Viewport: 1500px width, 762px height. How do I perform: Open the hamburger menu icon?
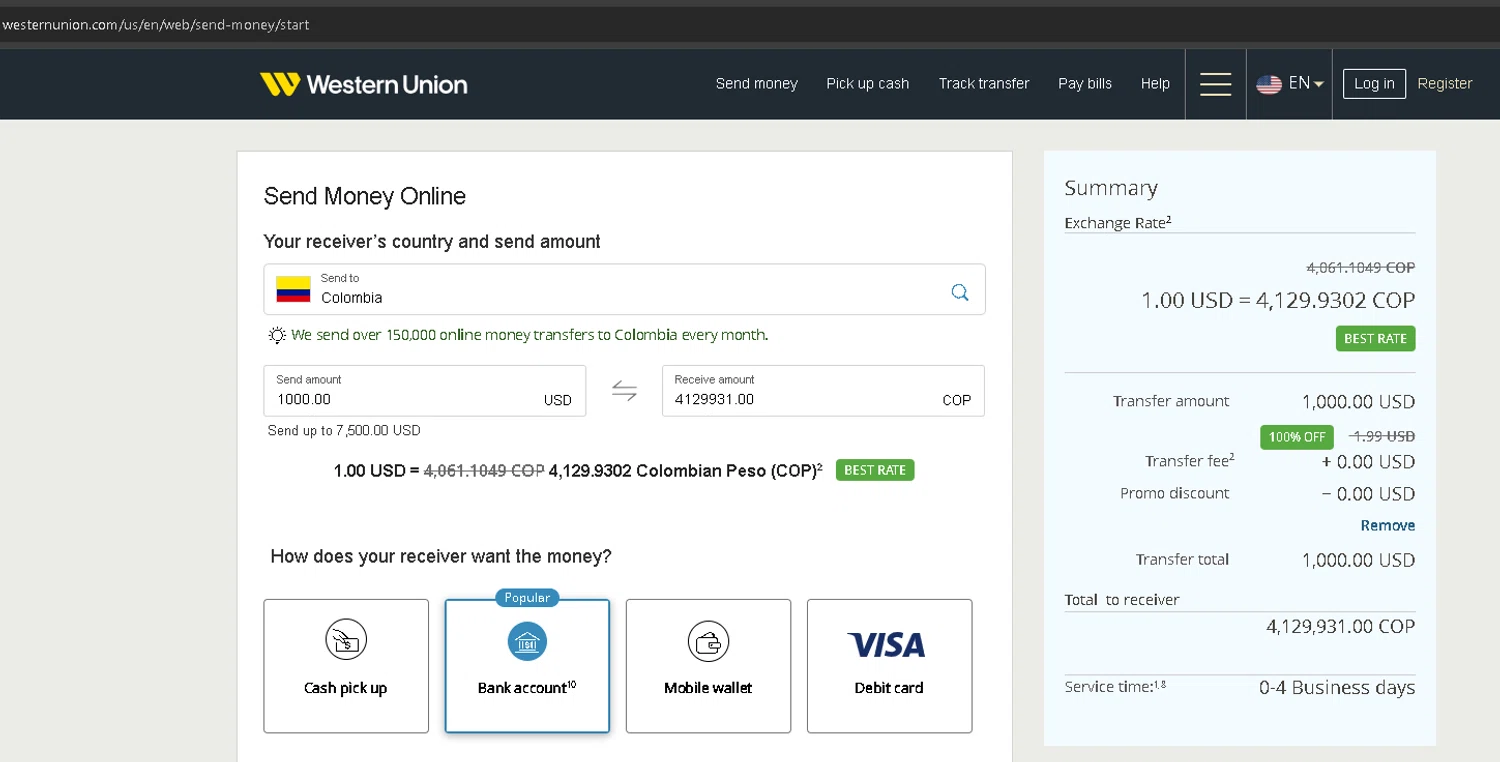point(1215,84)
